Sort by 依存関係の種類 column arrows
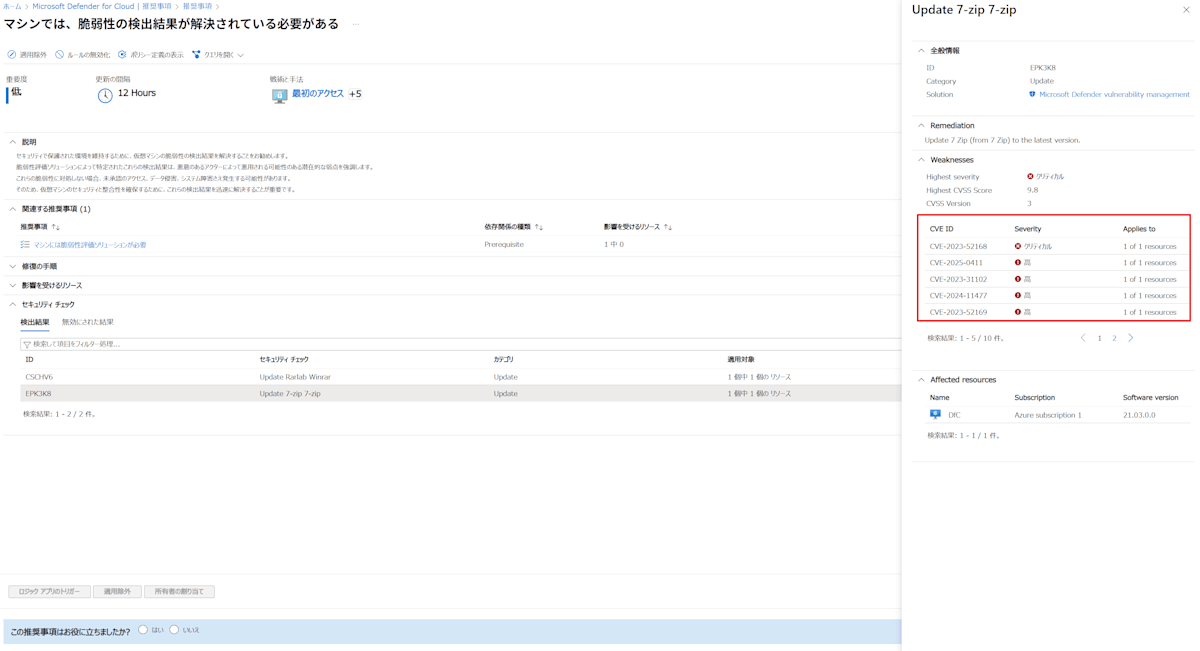Screen dimensions: 1200x651 539,227
